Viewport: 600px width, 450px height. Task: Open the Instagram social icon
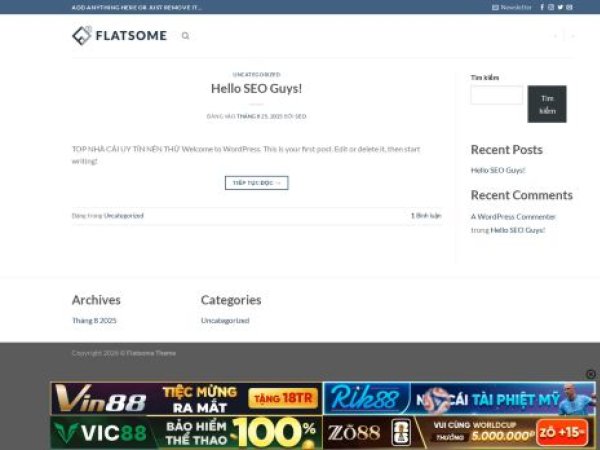coord(551,7)
